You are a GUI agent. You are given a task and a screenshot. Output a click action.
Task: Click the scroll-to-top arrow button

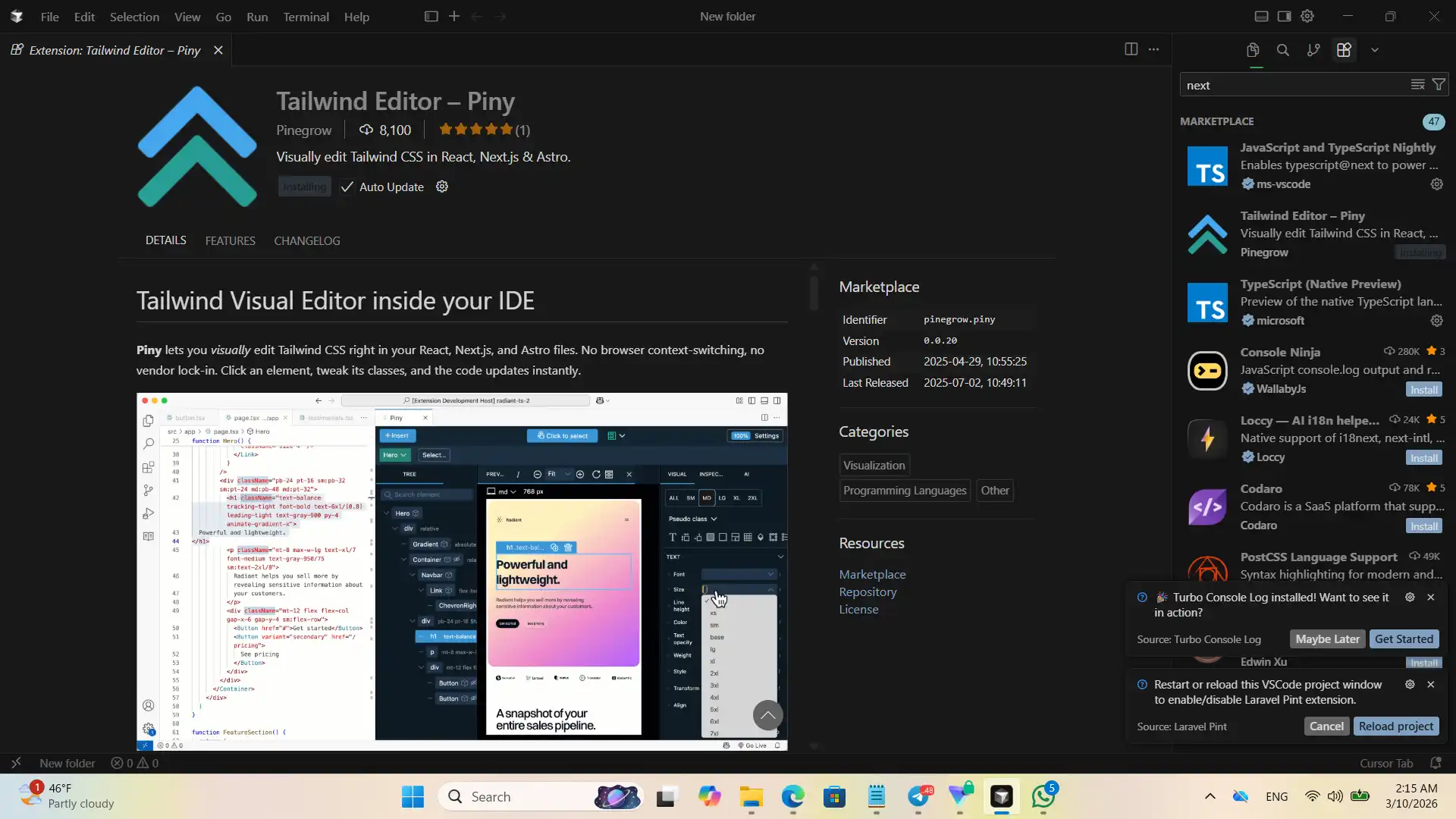point(767,715)
